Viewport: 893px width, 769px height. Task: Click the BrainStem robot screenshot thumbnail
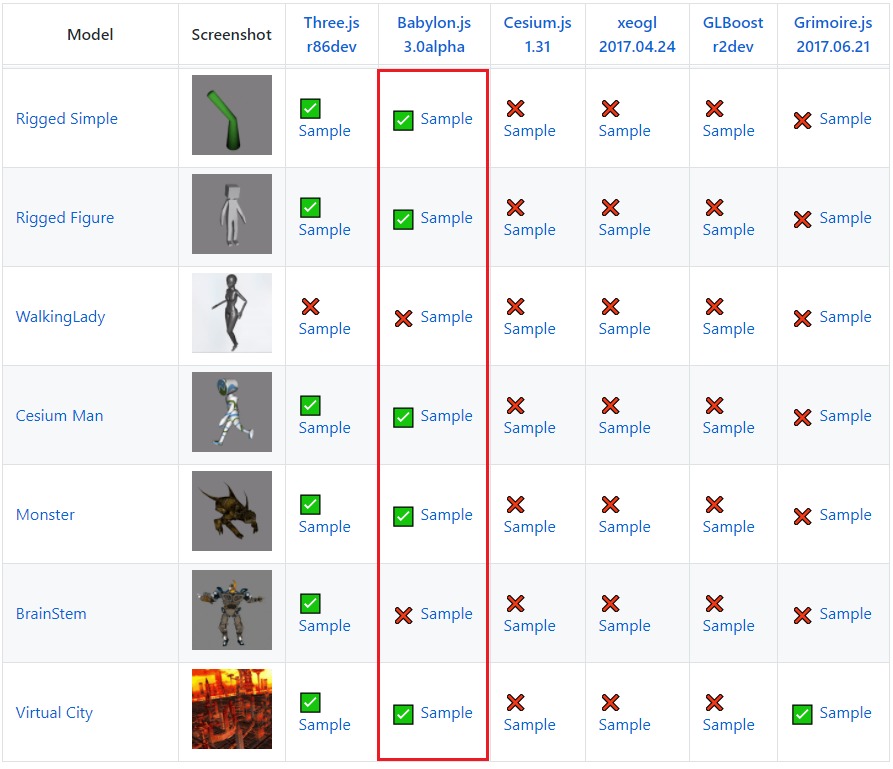tap(232, 610)
